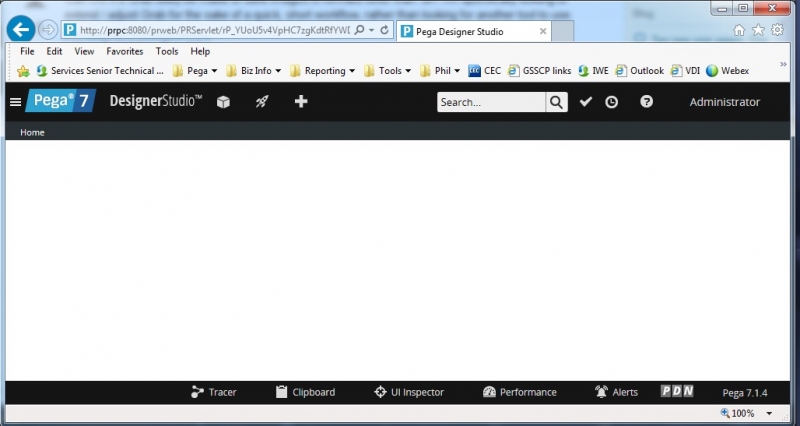Viewport: 800px width, 426px height.
Task: Open the Launch rocket icon menu
Action: 262,102
